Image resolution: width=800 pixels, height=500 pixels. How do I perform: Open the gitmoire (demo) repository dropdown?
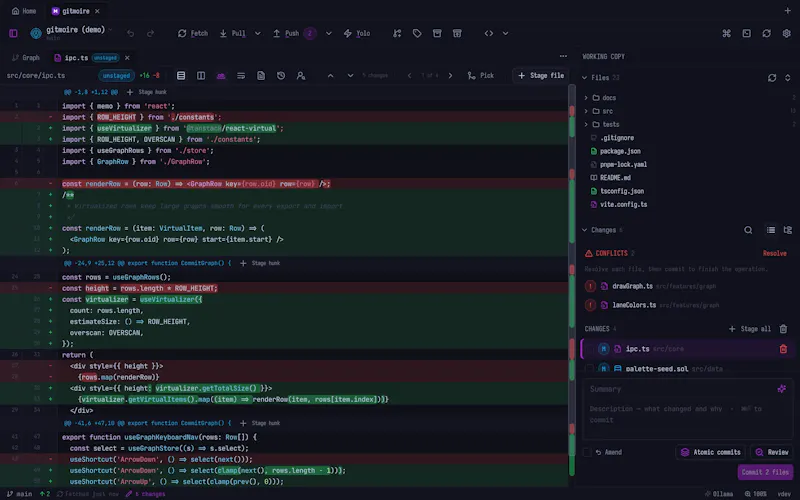(71, 33)
